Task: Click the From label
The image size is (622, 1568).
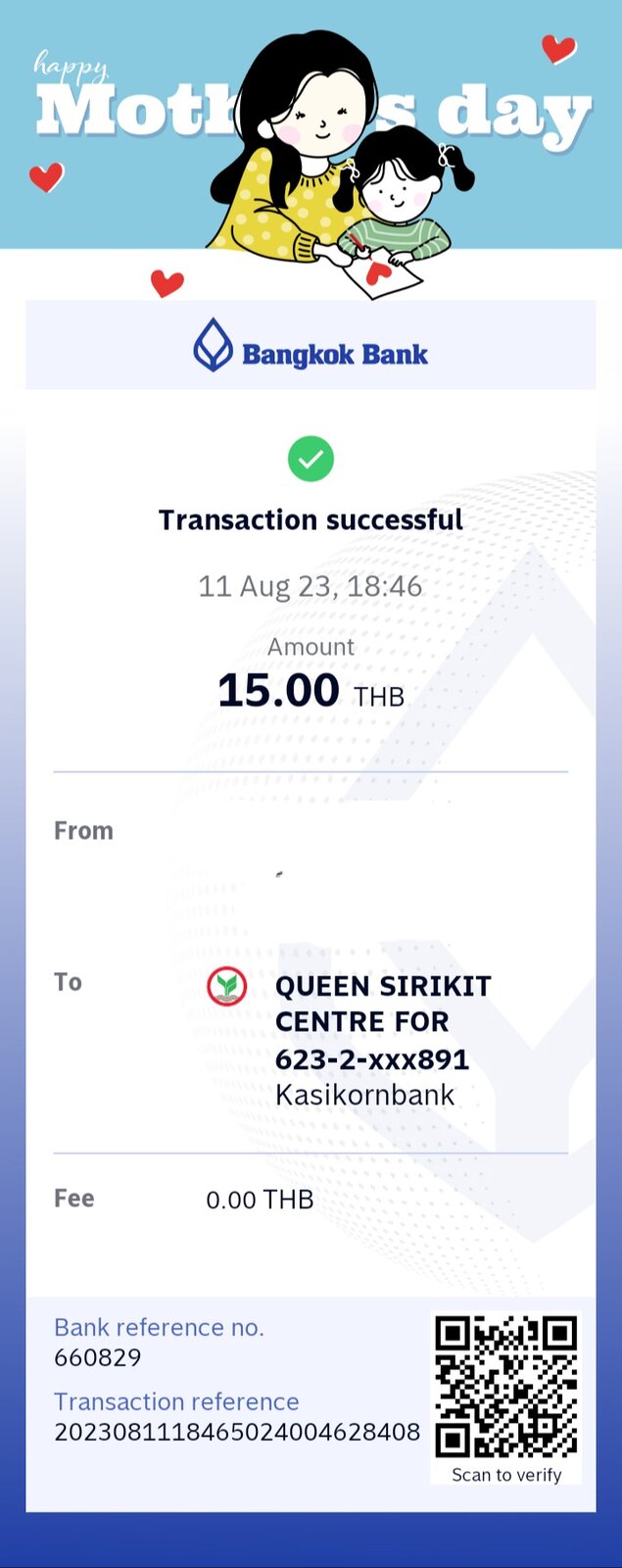Action: click(83, 831)
